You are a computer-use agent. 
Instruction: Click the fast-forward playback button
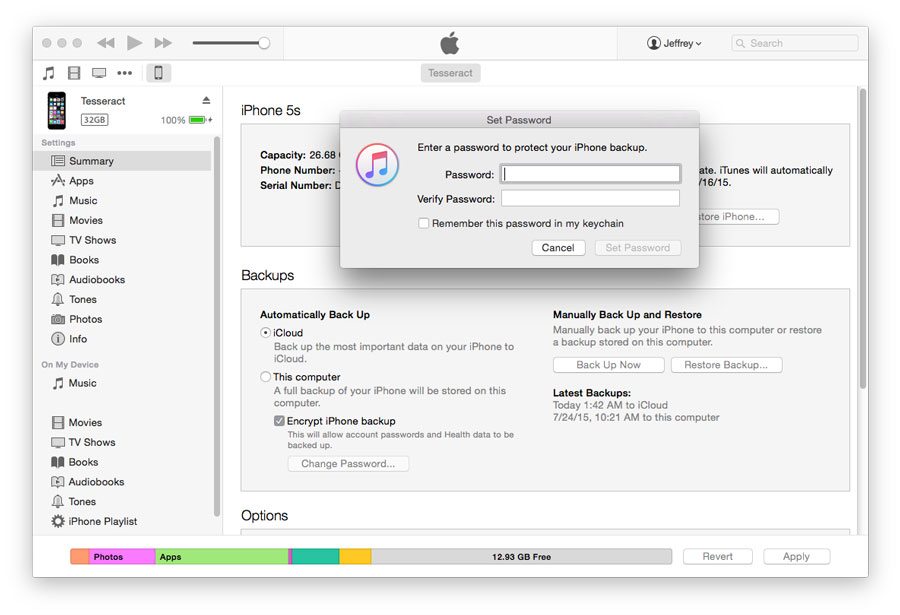163,43
